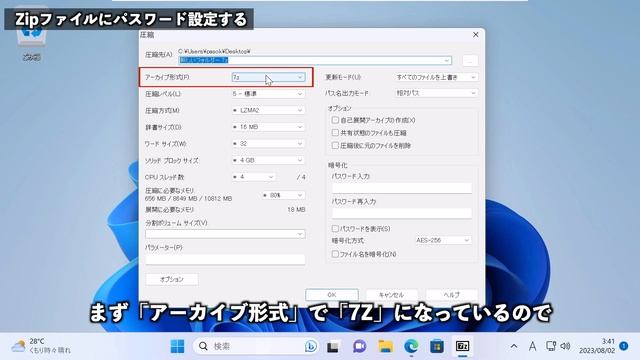The image size is (640, 360).
Task: Open memory usage 80% dropdown
Action: click(x=283, y=195)
